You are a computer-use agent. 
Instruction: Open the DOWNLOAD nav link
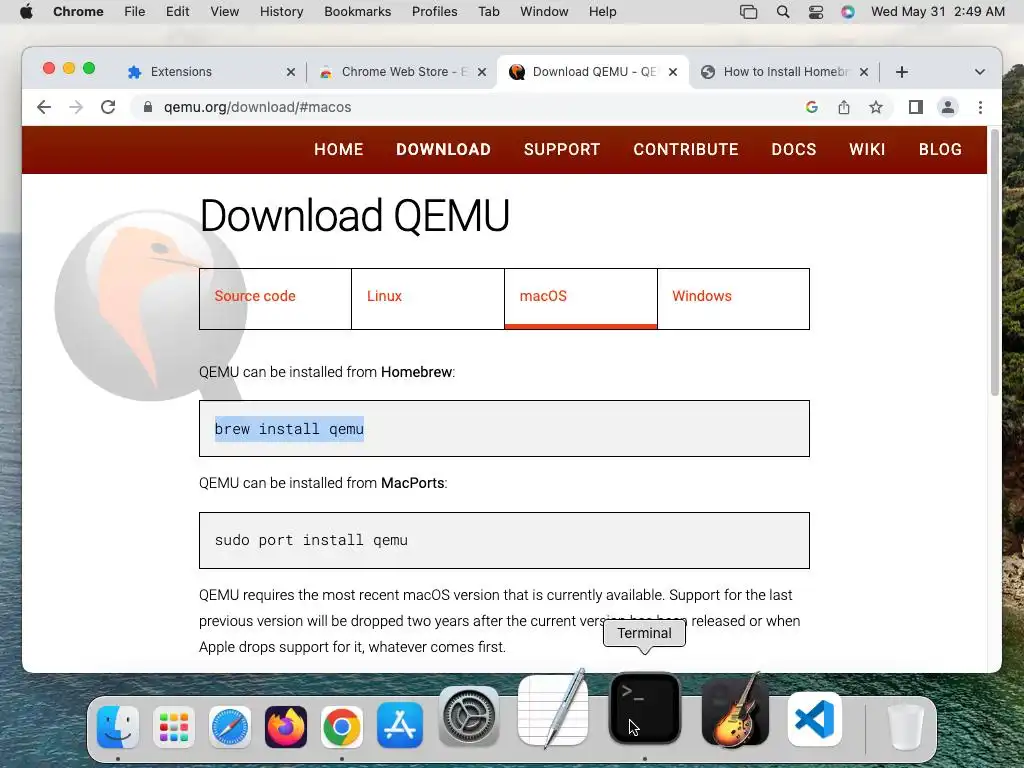tap(443, 150)
